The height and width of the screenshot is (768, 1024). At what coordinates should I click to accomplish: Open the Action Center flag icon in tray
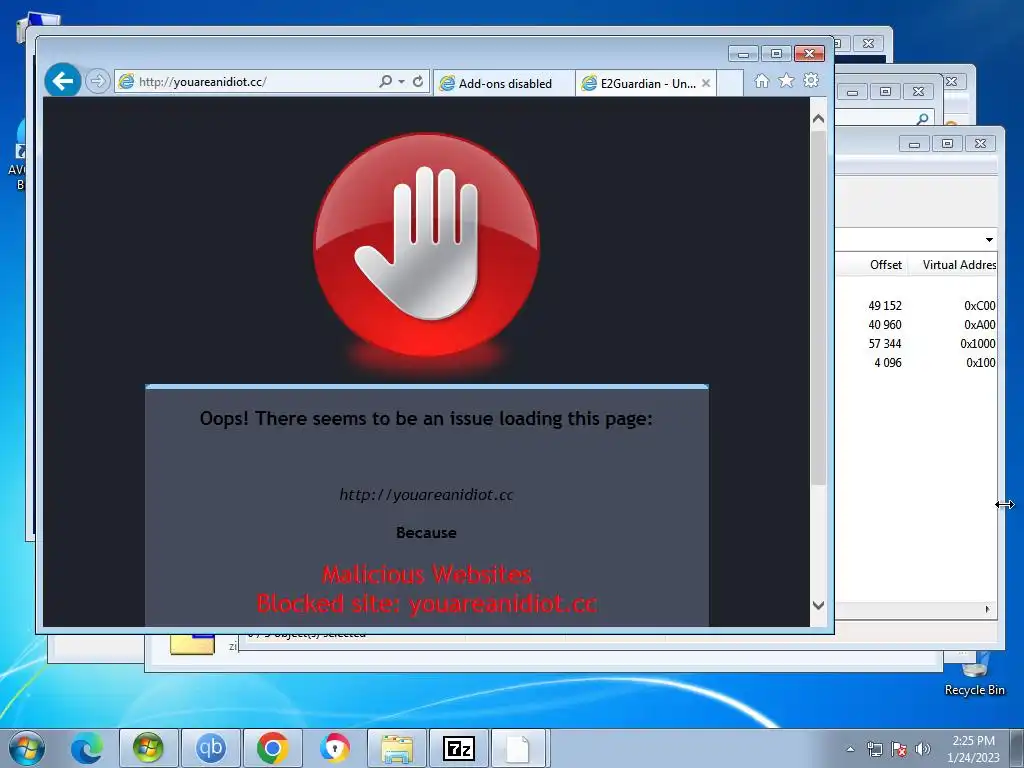899,749
